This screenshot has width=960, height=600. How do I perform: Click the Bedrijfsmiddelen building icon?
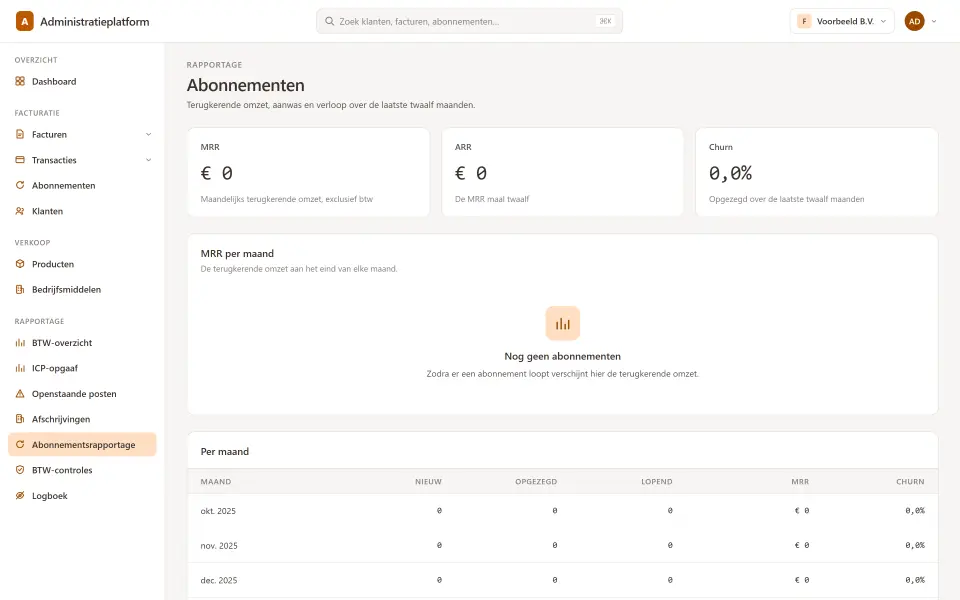[x=20, y=290]
